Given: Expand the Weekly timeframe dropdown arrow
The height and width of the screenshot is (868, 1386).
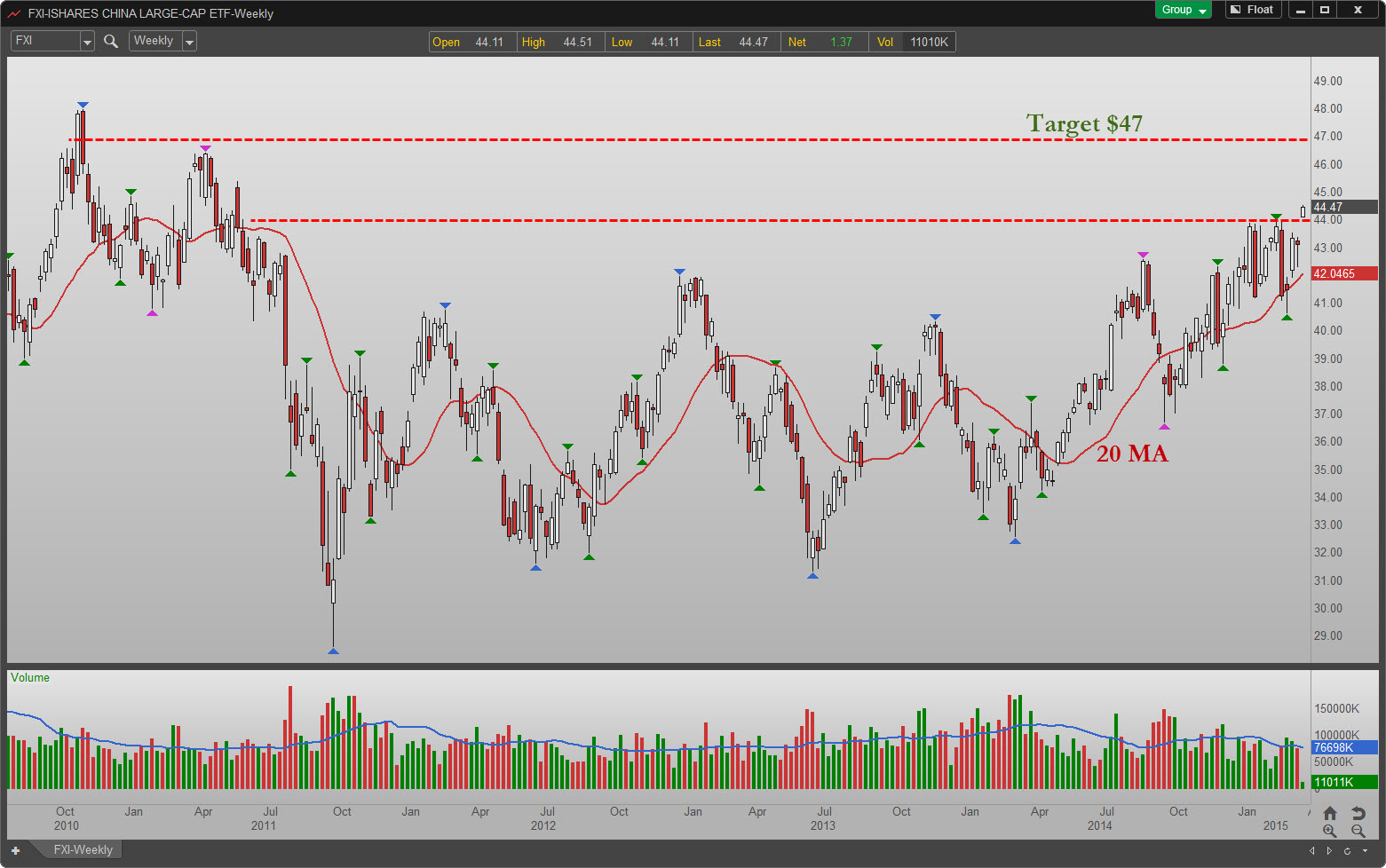Looking at the screenshot, I should pyautogui.click(x=189, y=41).
